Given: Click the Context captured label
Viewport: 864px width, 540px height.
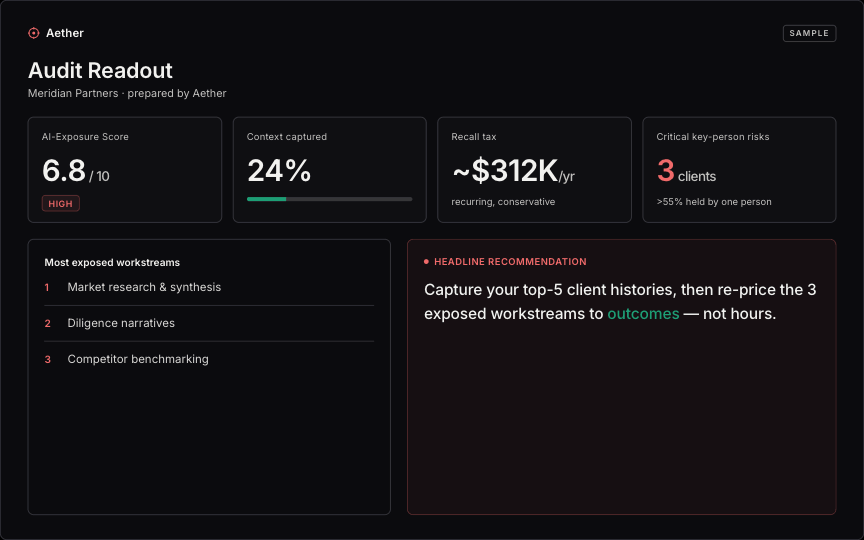Looking at the screenshot, I should pos(287,137).
